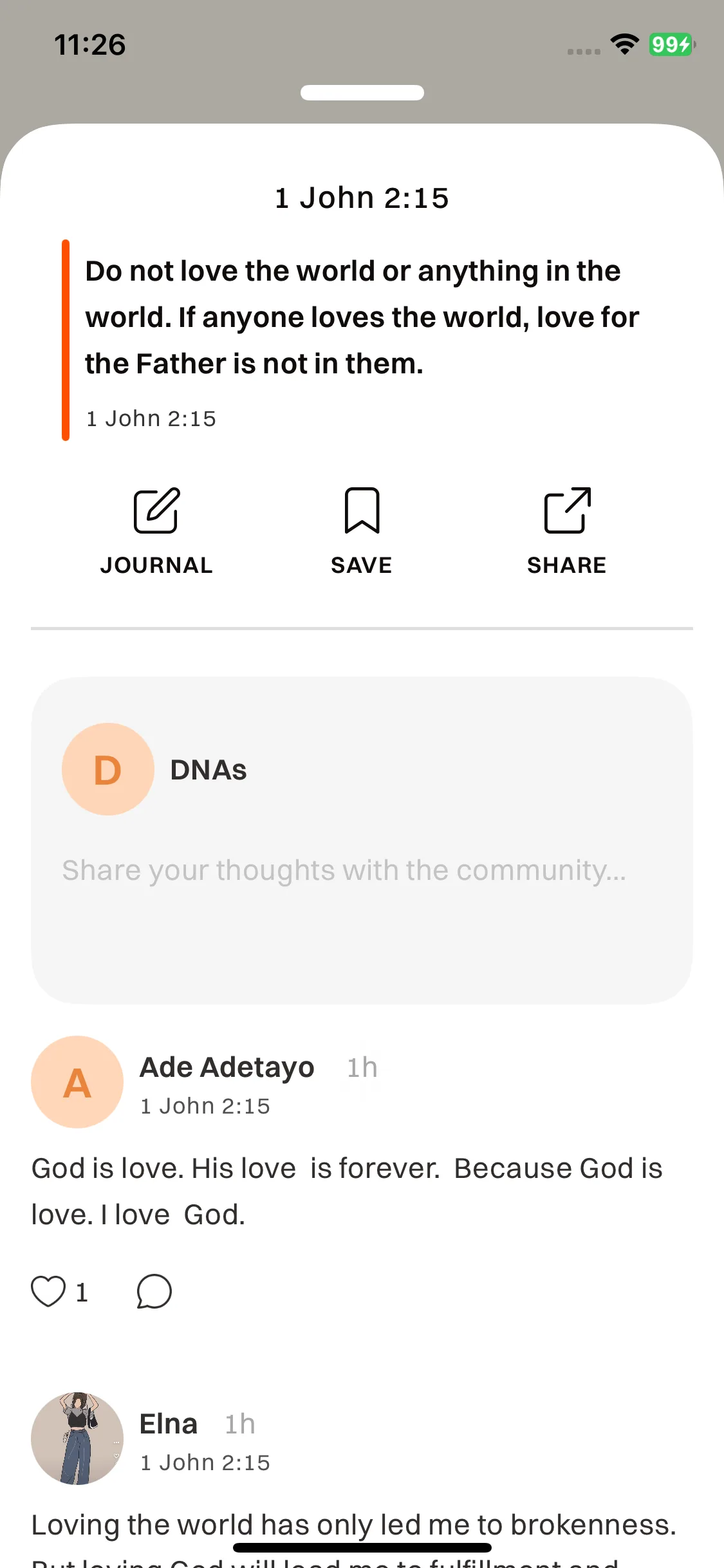Tap the sheet drag handle at top
The width and height of the screenshot is (724, 1568).
(362, 93)
